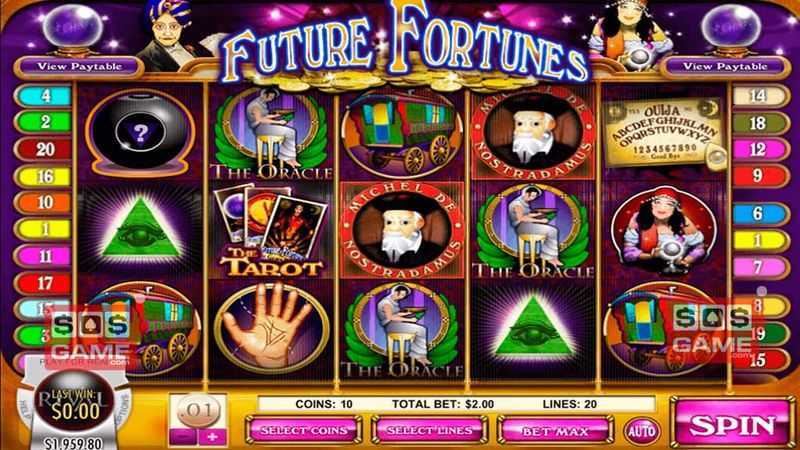The height and width of the screenshot is (450, 800).
Task: Click the .01 coin value chip
Action: coord(198,410)
